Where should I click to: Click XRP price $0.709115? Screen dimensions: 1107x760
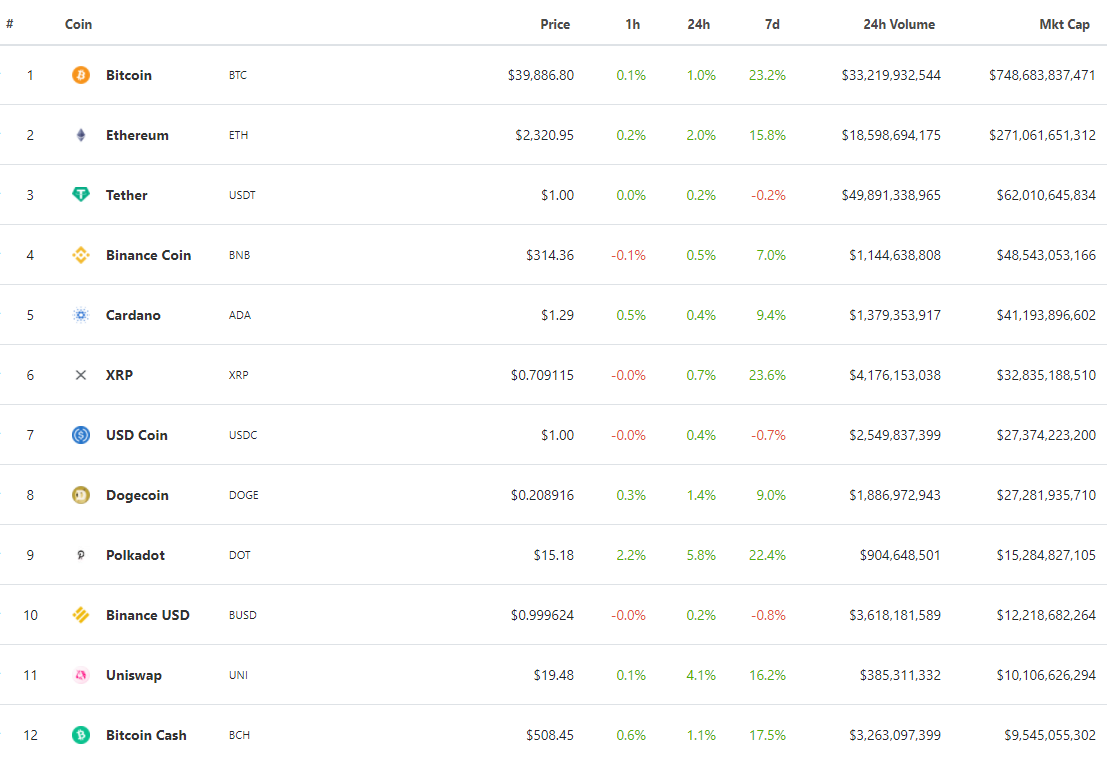[x=542, y=375]
